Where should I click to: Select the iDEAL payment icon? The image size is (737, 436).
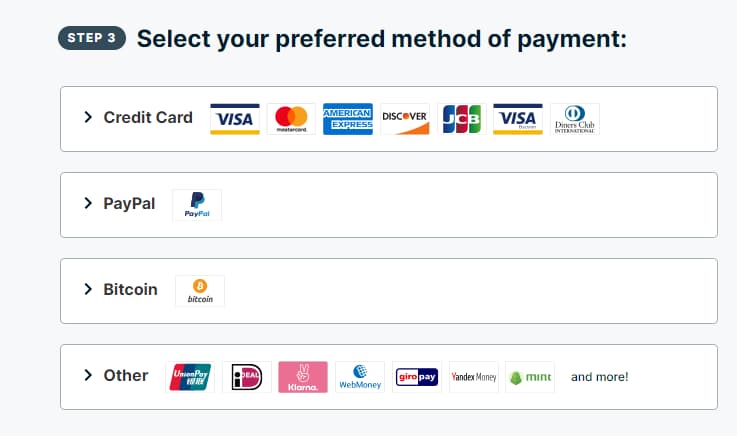pyautogui.click(x=246, y=377)
